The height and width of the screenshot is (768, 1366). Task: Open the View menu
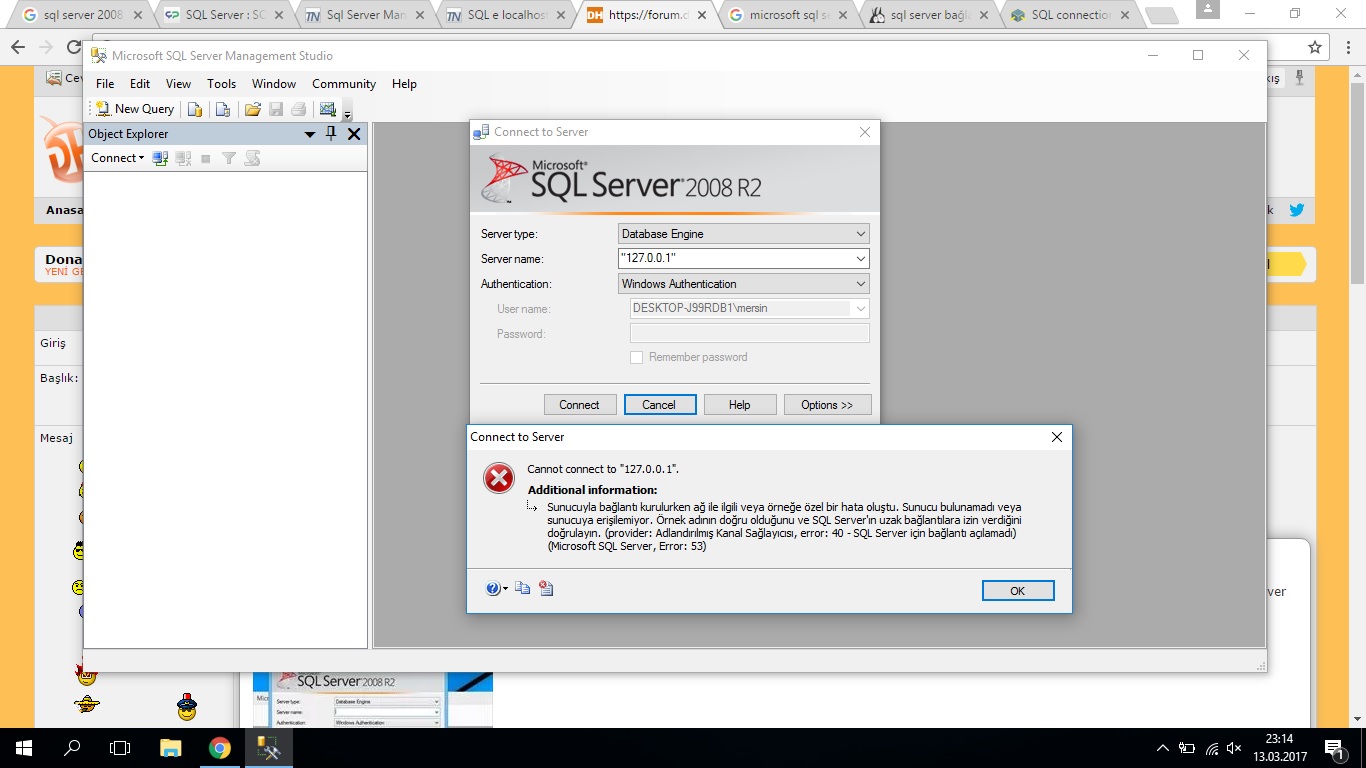coord(178,84)
